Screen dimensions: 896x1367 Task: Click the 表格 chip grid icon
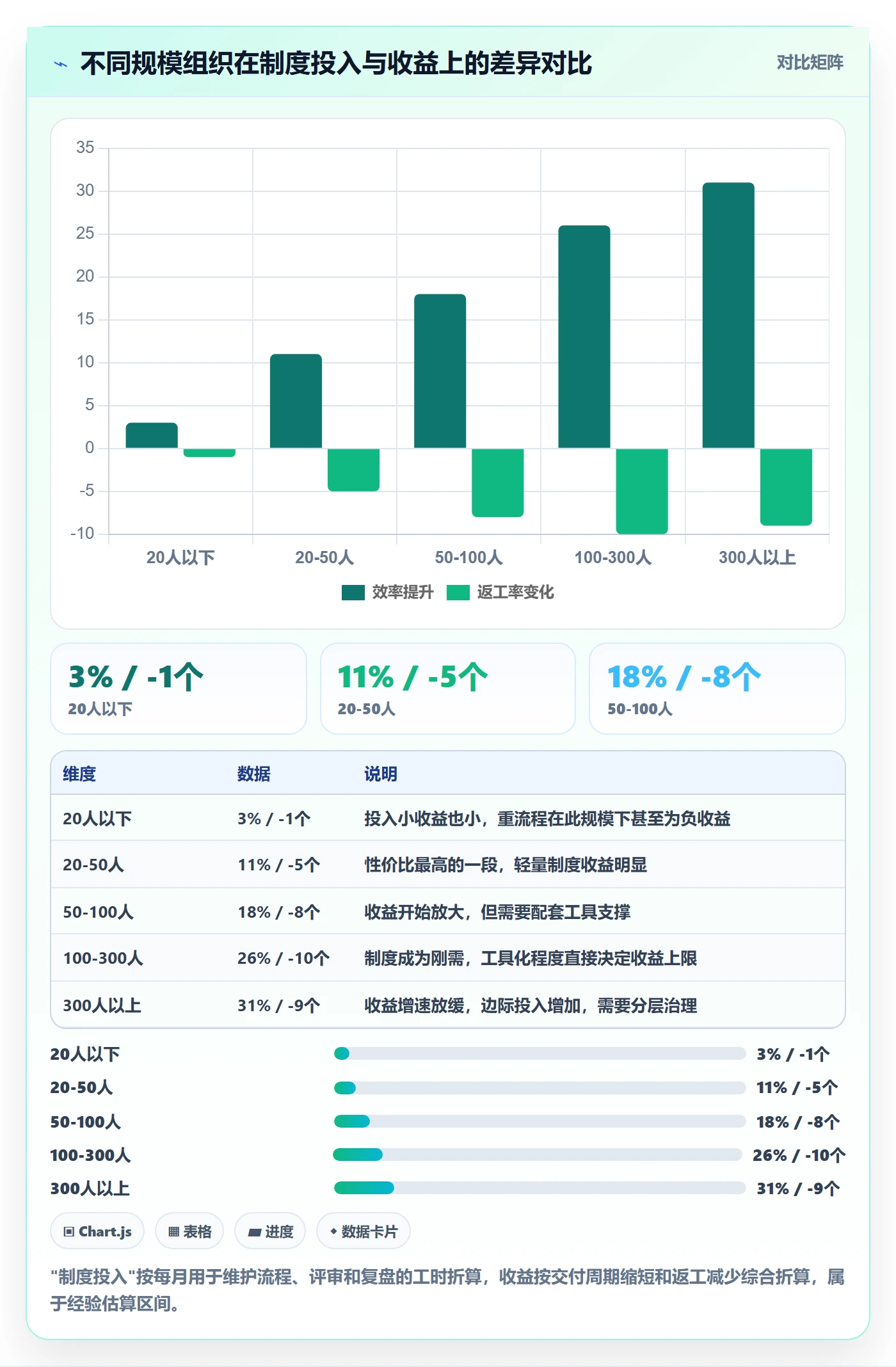click(173, 1232)
